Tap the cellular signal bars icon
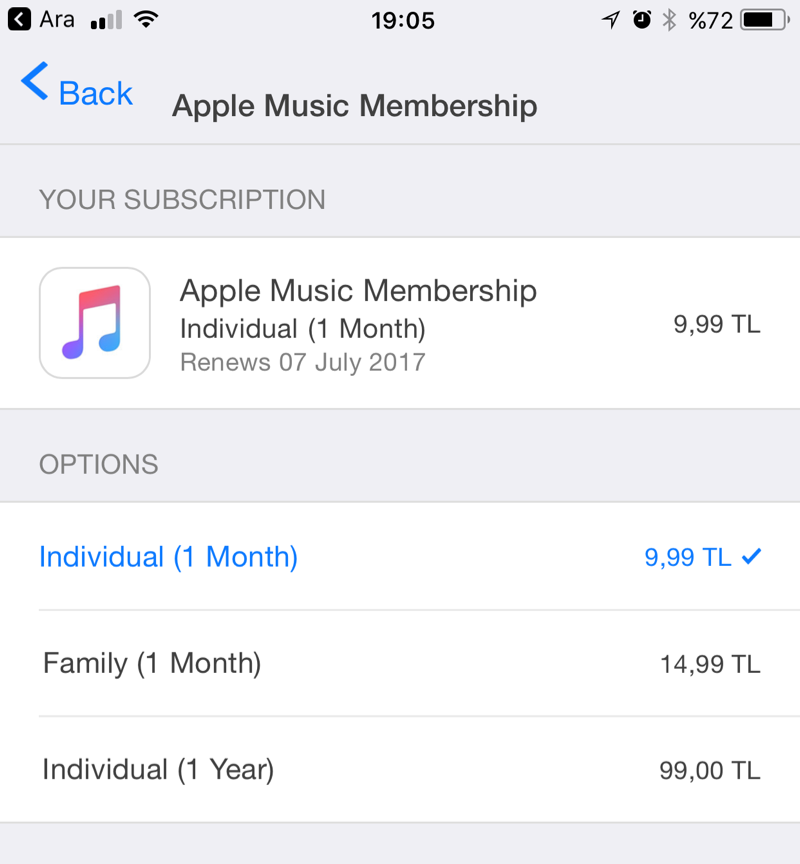800x864 pixels. point(106,21)
